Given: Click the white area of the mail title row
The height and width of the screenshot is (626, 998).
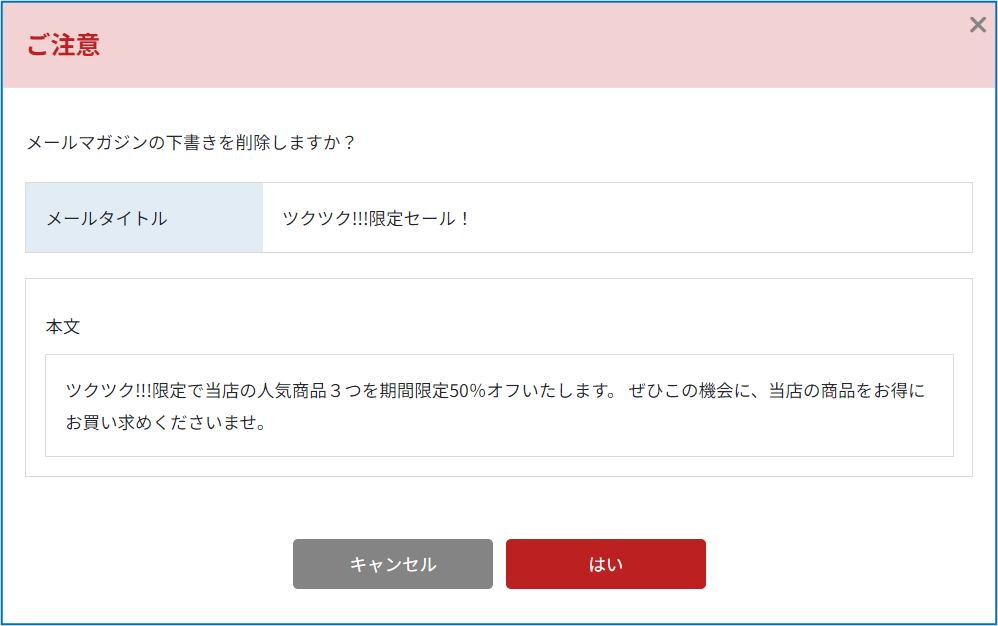Looking at the screenshot, I should (x=617, y=218).
